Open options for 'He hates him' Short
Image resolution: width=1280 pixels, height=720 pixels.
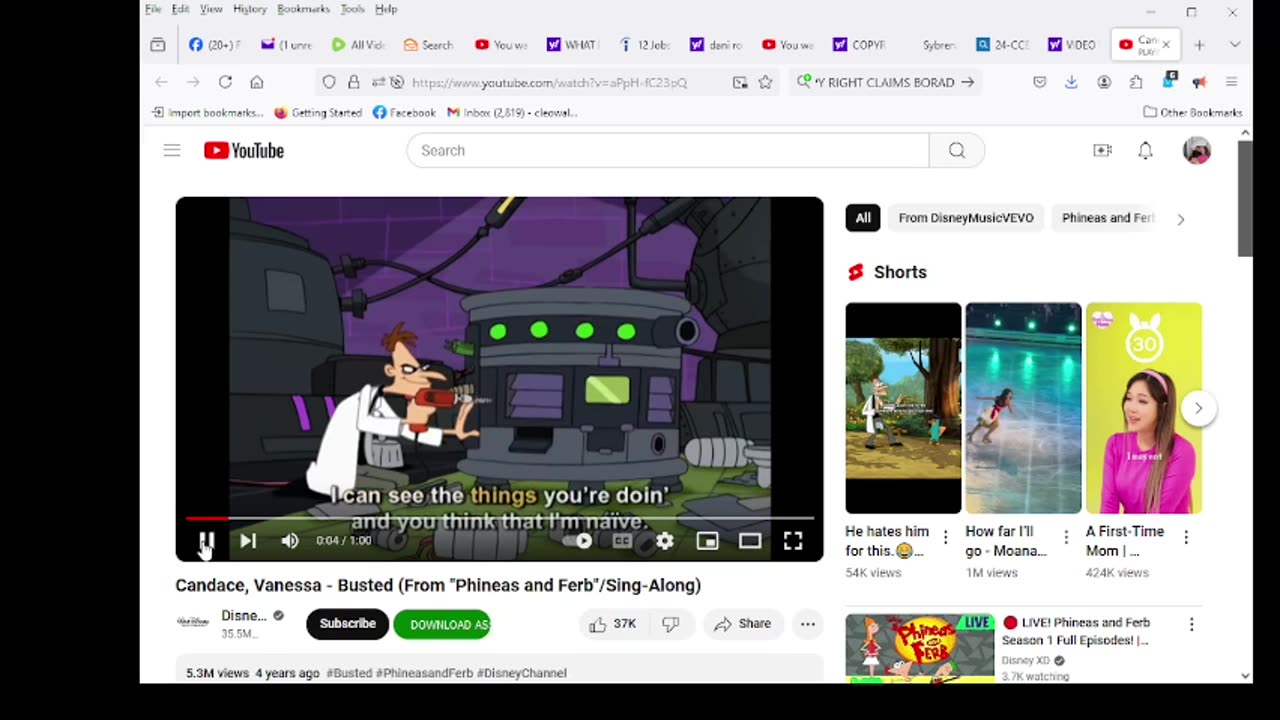[x=946, y=537]
